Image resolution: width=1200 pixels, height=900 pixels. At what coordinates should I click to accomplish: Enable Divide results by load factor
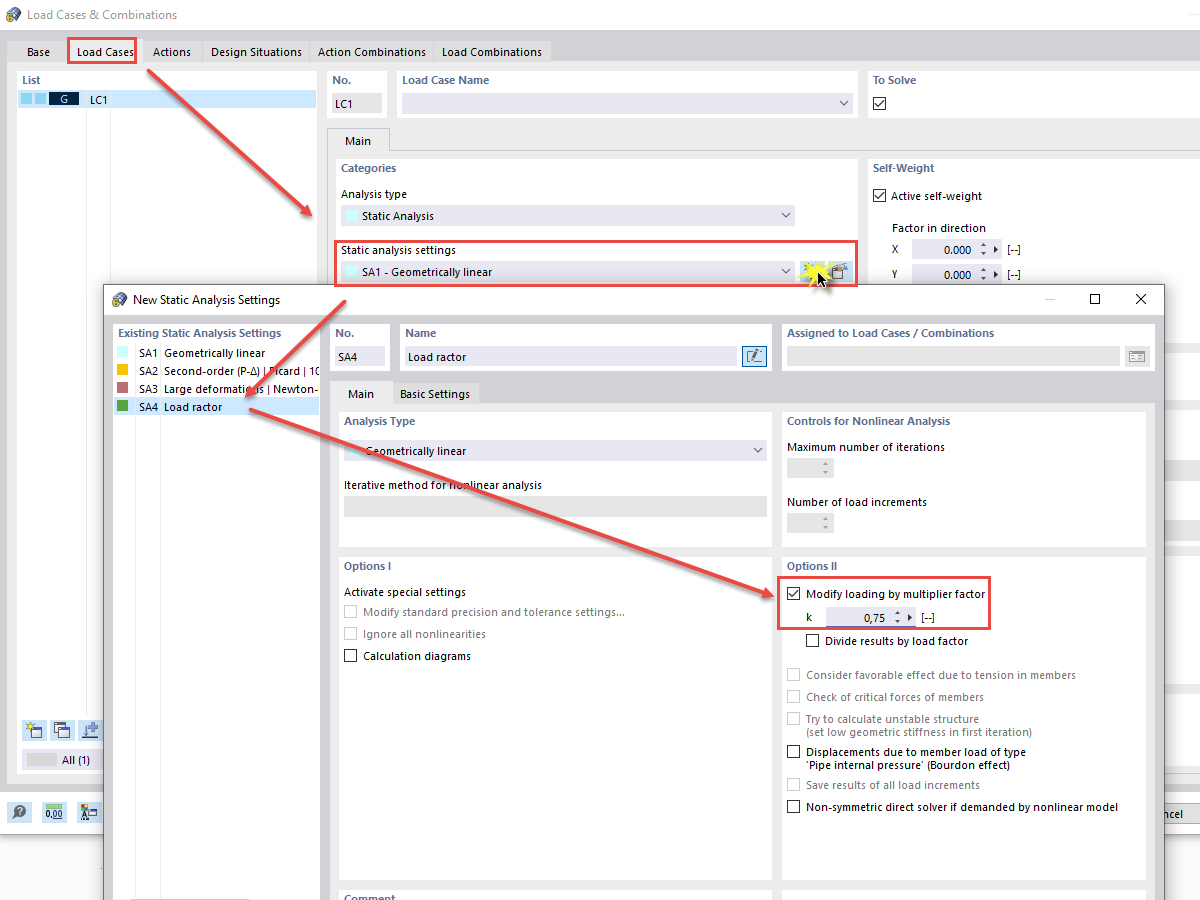[x=813, y=641]
